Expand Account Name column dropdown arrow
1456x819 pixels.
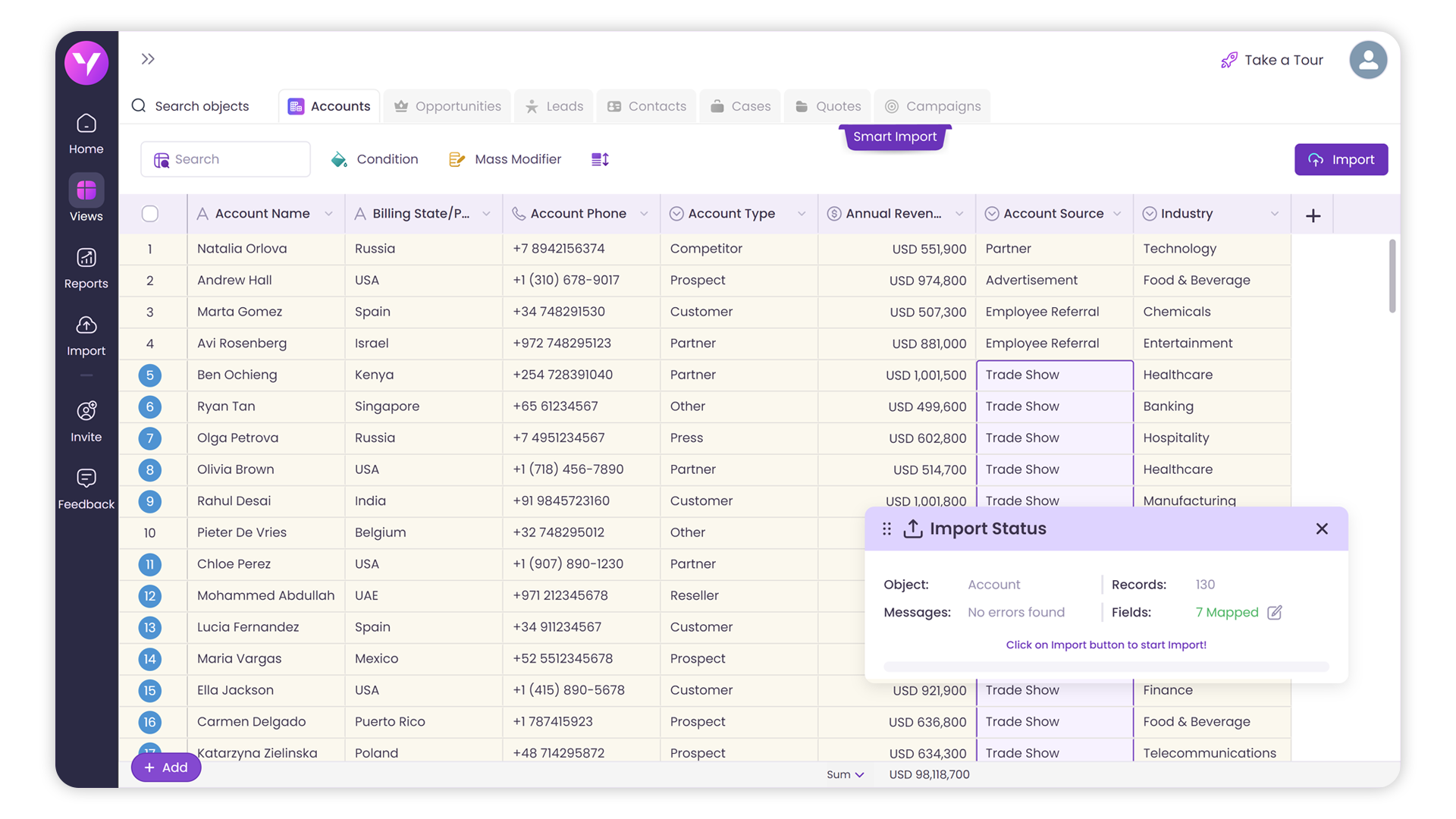tap(328, 214)
